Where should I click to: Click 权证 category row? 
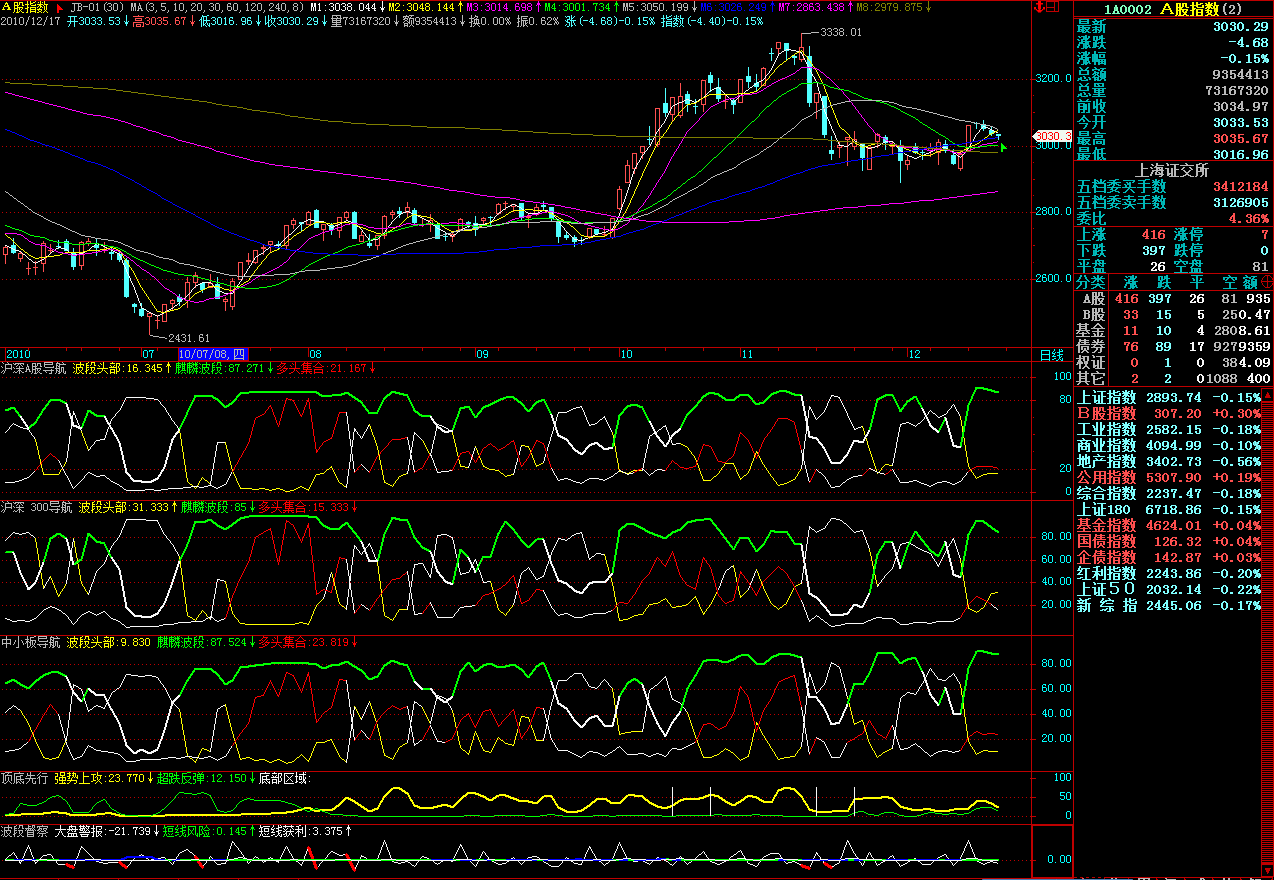[1173, 363]
